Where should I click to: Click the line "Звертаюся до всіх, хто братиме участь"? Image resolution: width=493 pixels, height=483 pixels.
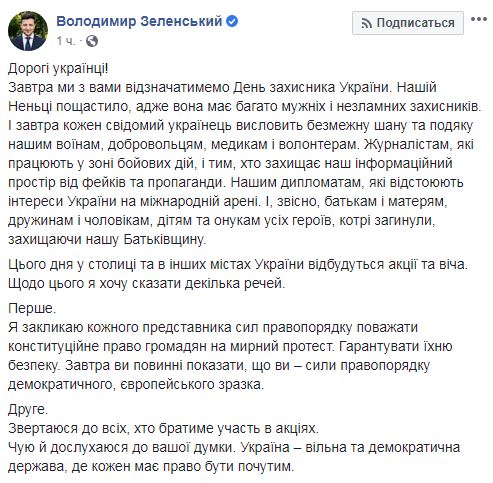(x=163, y=428)
